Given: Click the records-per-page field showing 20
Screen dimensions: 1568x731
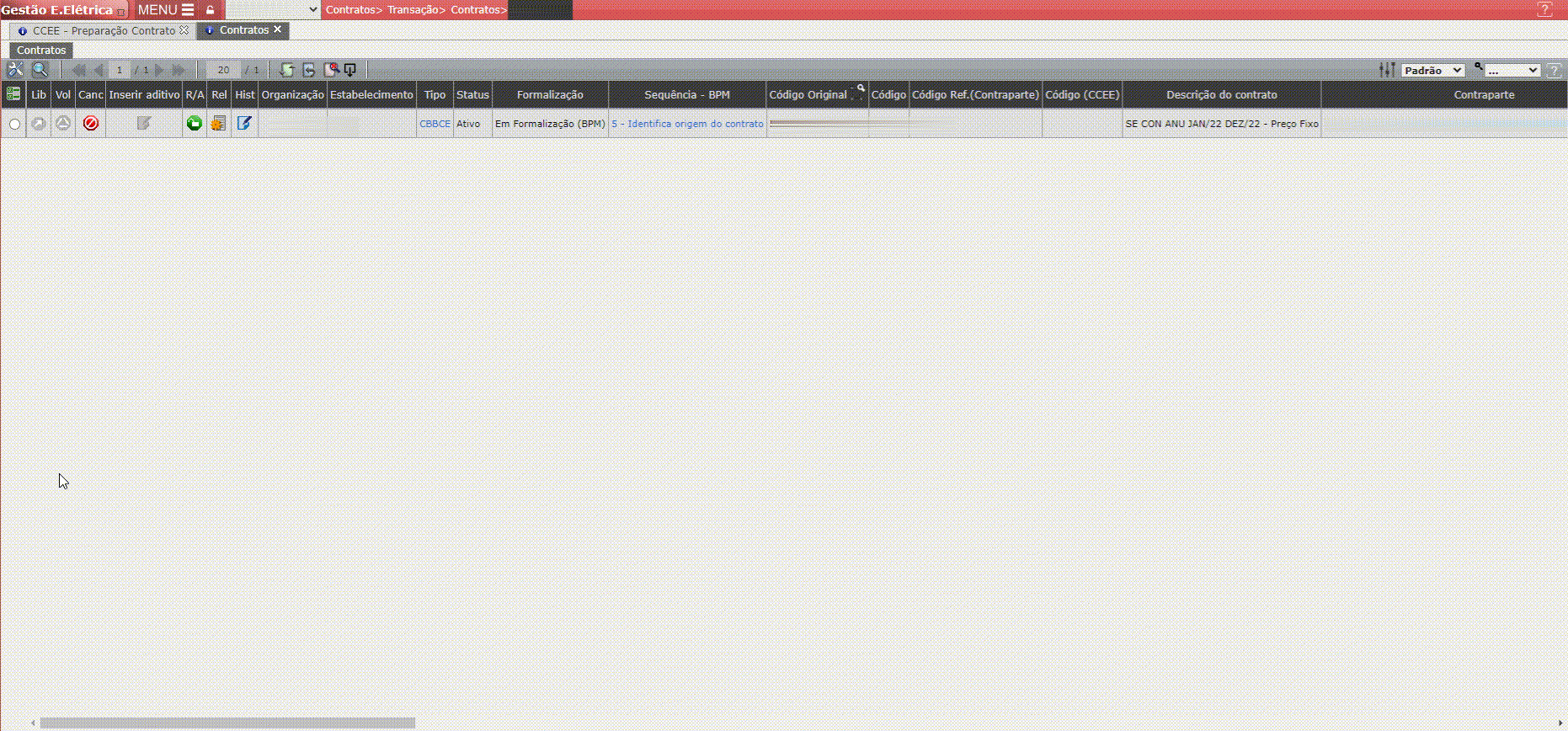Looking at the screenshot, I should point(223,70).
